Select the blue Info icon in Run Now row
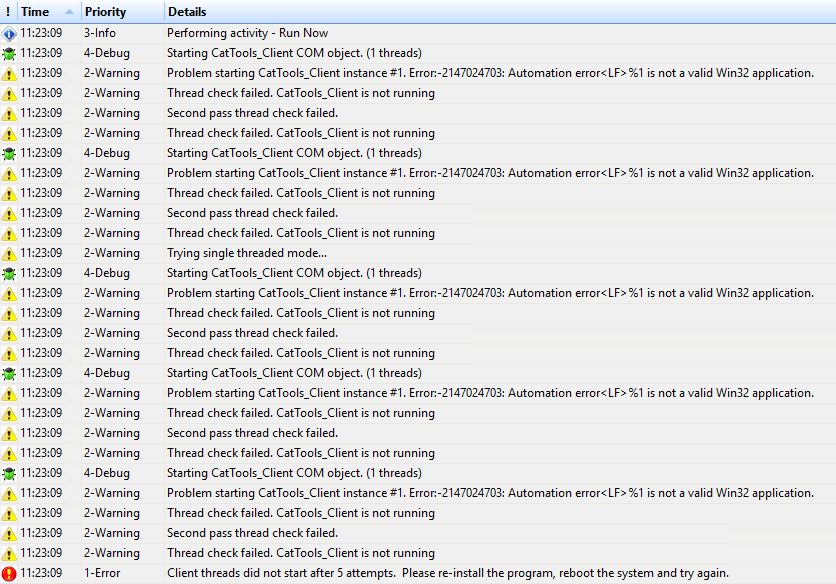Screen dimensions: 836x584 click(9, 34)
